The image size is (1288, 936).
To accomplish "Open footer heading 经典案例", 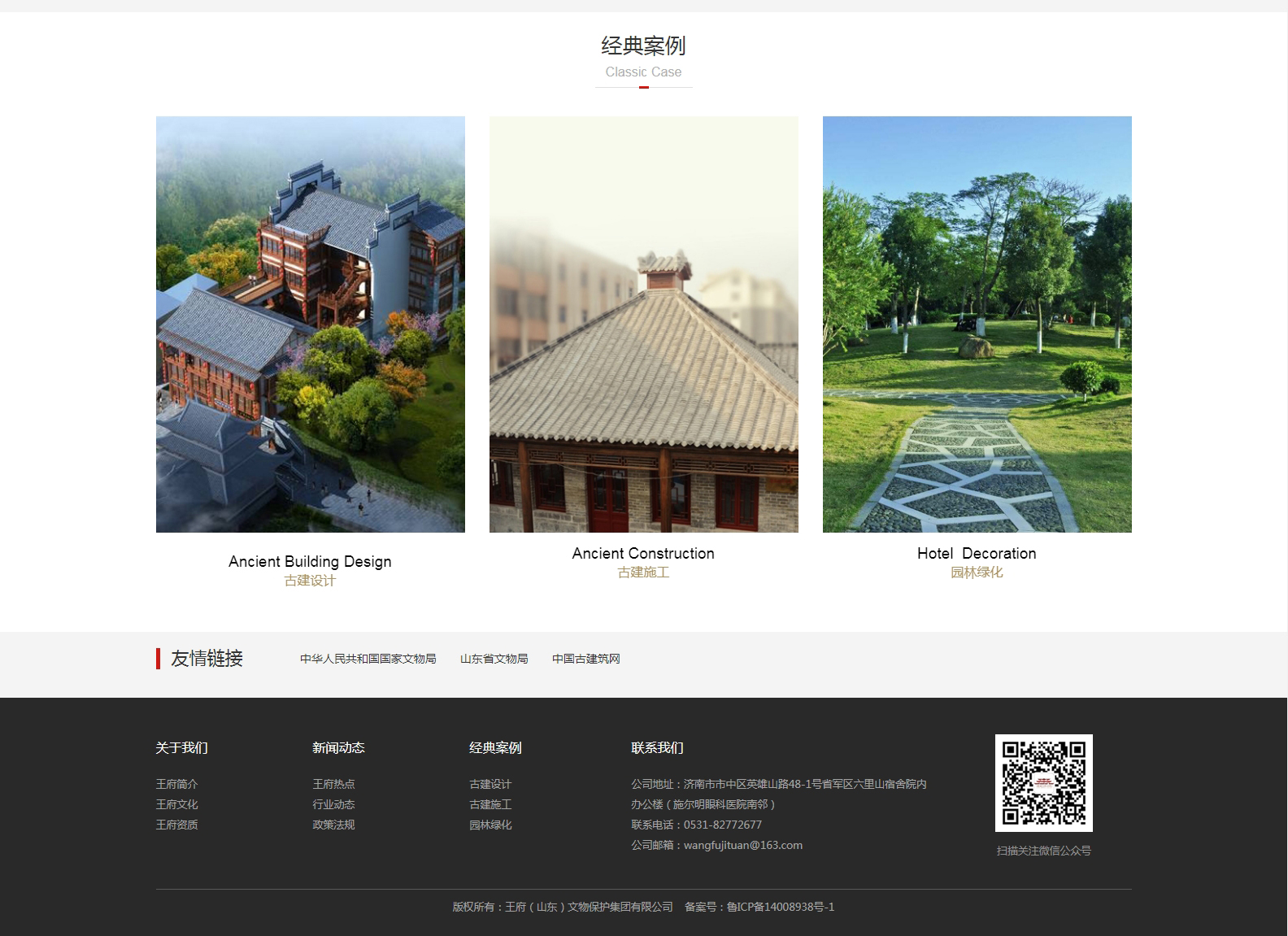I will pos(495,747).
